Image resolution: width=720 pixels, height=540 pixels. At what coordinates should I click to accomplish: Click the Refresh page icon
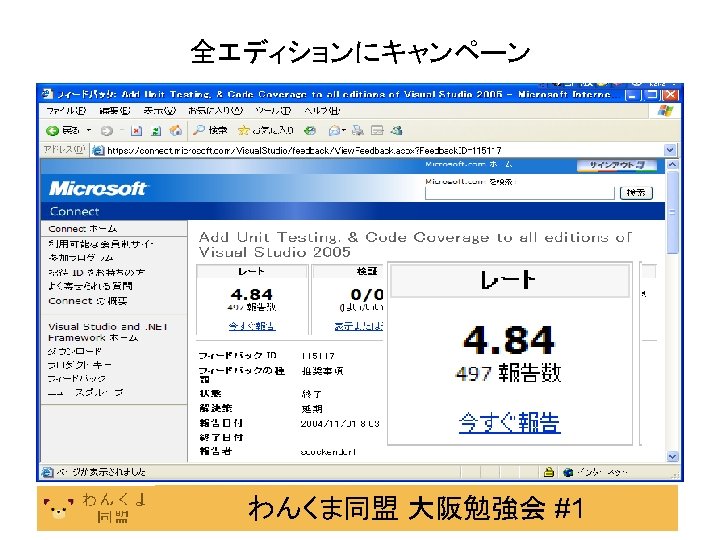coord(156,131)
